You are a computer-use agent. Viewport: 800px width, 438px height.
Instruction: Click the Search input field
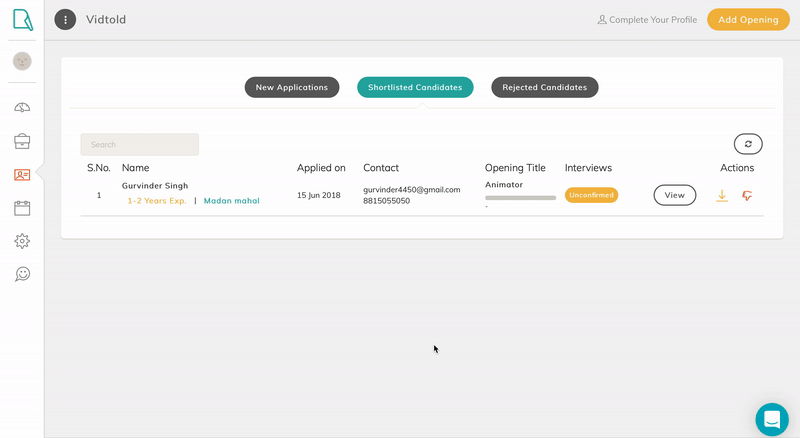pos(140,144)
